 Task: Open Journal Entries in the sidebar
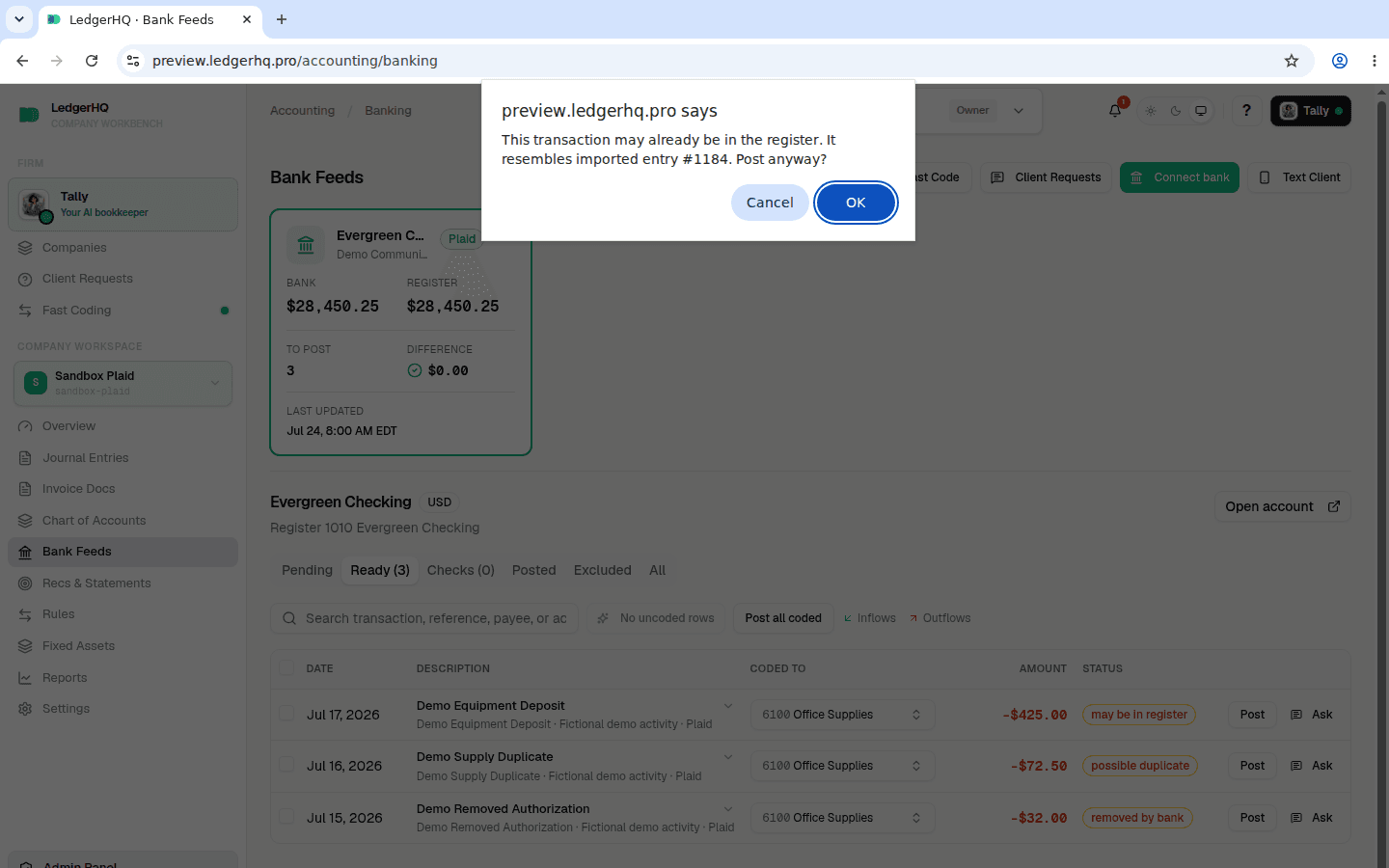[123, 458]
